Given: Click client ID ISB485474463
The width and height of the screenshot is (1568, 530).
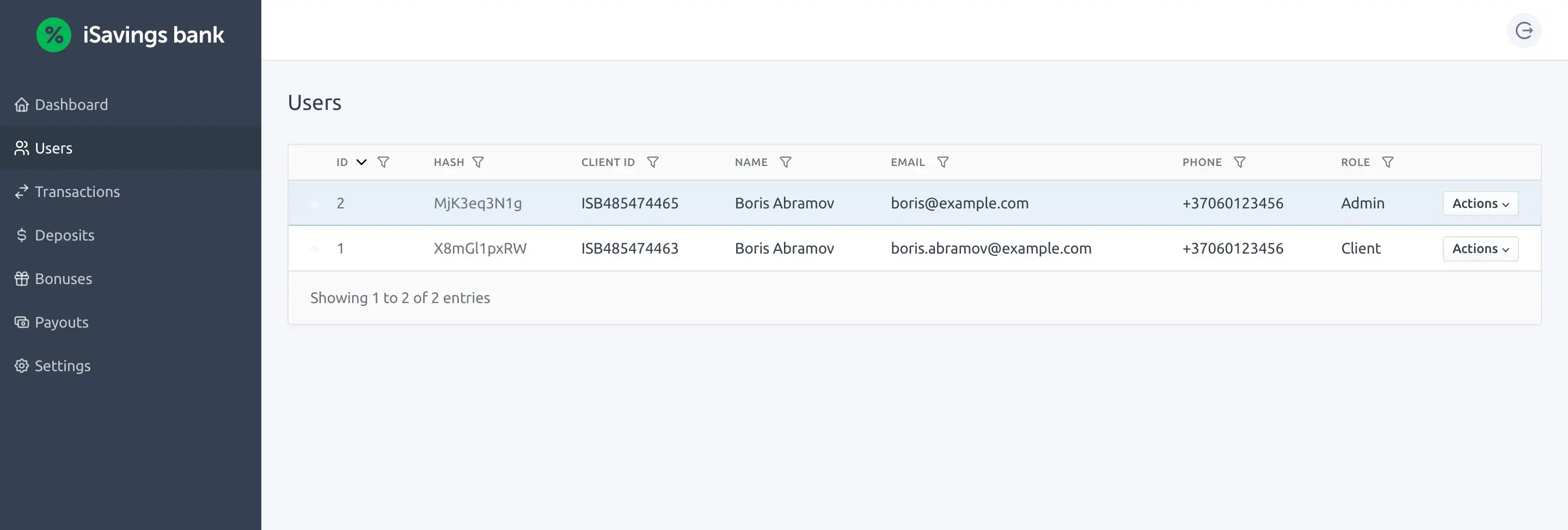Looking at the screenshot, I should (x=629, y=248).
